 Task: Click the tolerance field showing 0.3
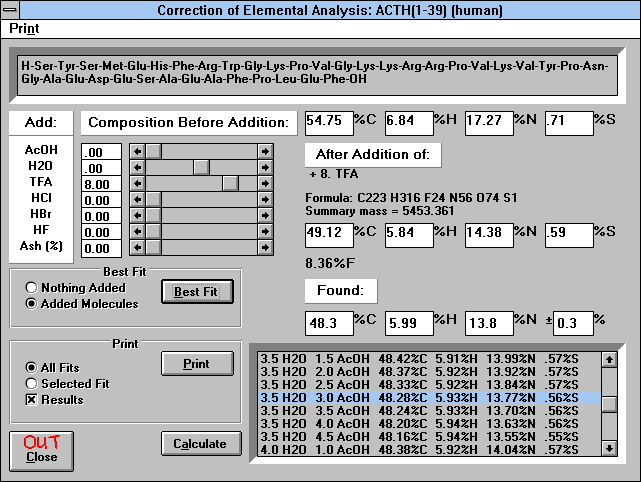573,323
